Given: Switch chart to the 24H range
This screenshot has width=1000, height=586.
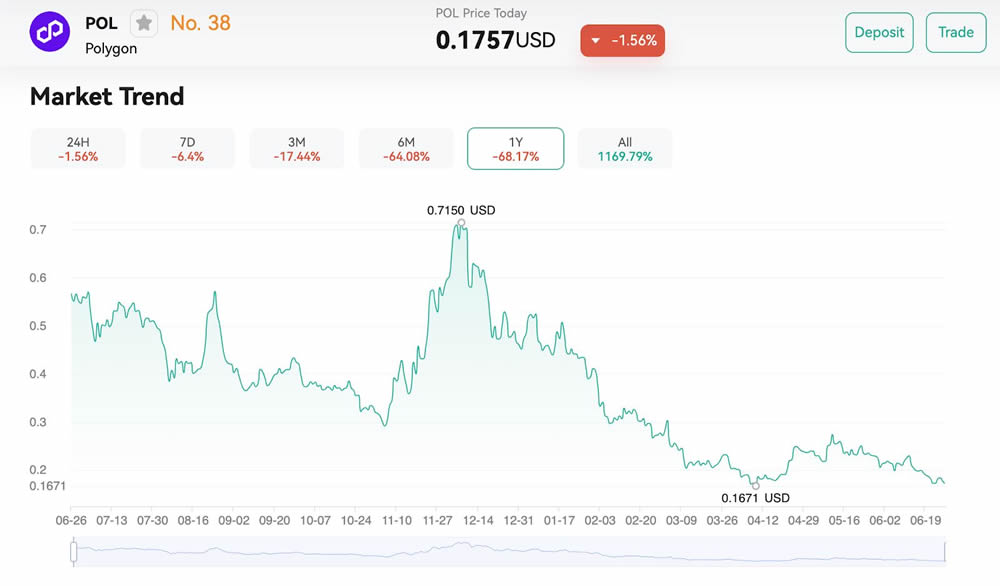Looking at the screenshot, I should [x=78, y=149].
